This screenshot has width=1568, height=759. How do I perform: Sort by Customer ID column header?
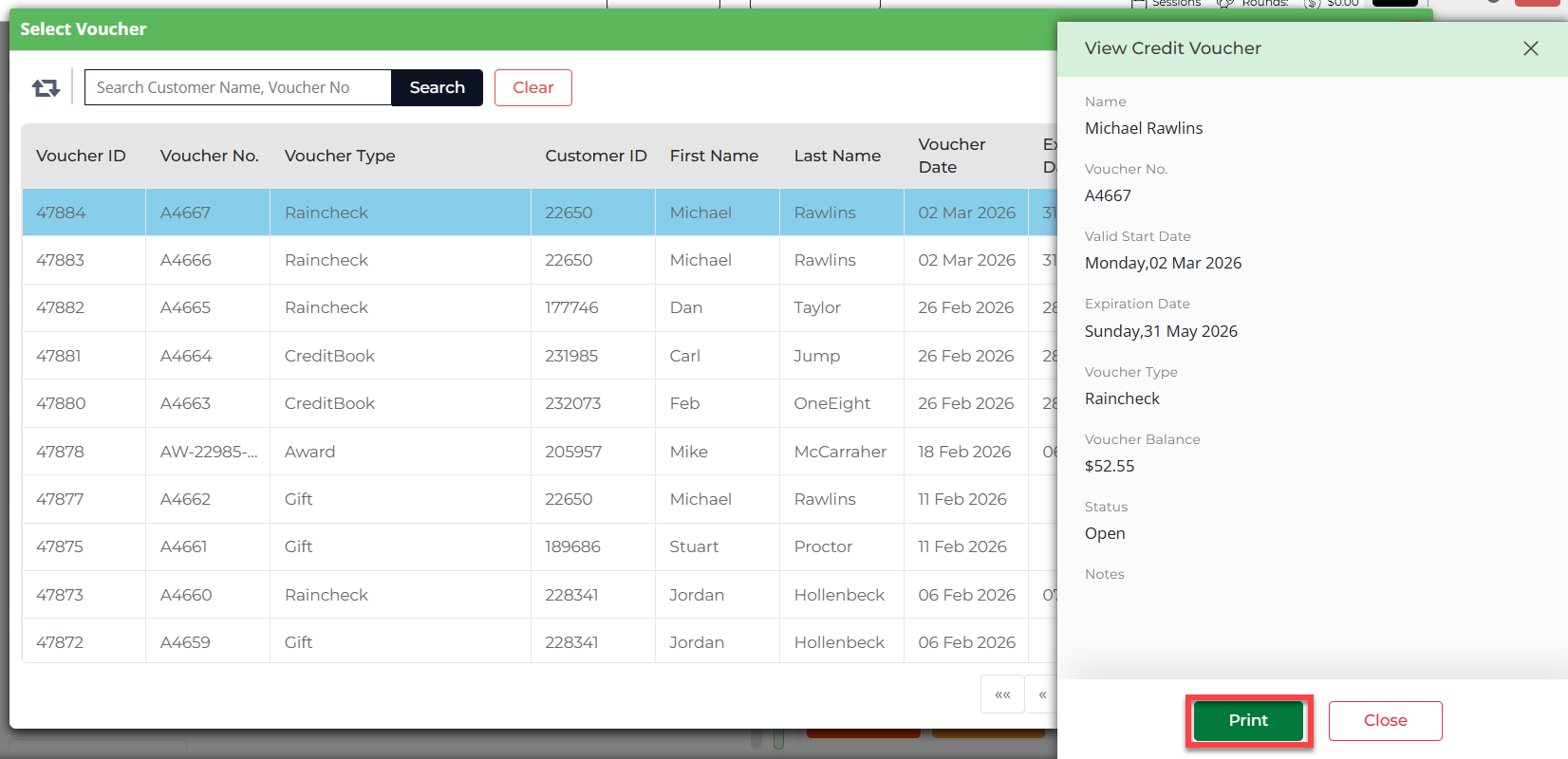(595, 156)
